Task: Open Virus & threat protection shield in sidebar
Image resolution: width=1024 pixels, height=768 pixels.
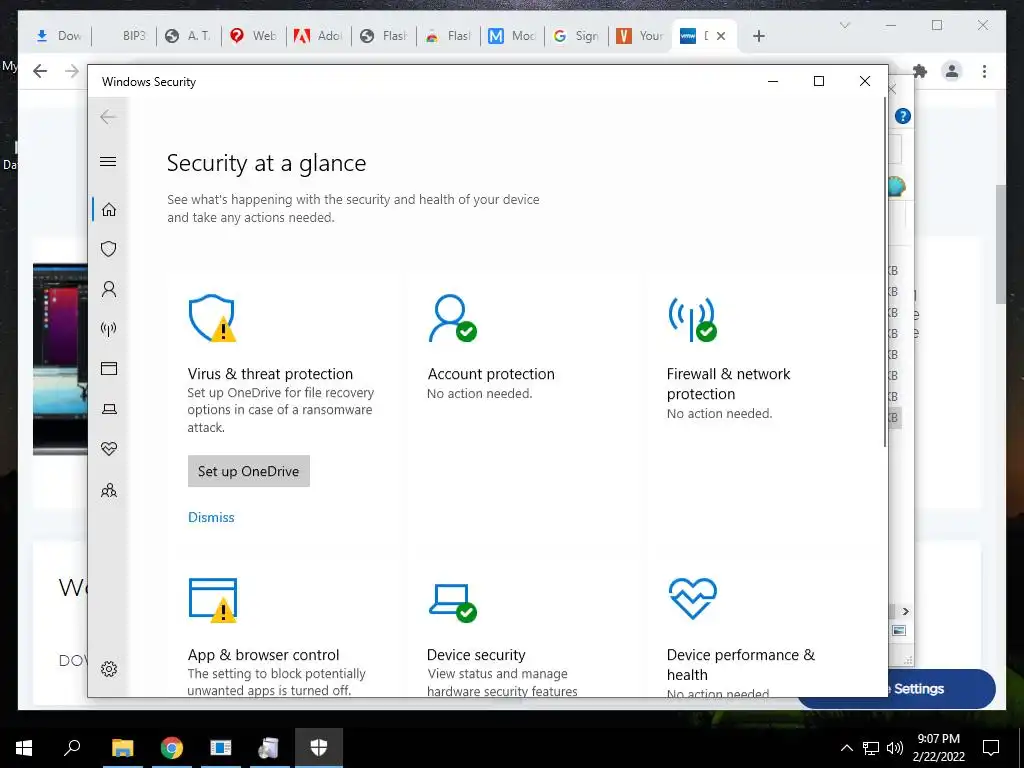Action: click(109, 249)
